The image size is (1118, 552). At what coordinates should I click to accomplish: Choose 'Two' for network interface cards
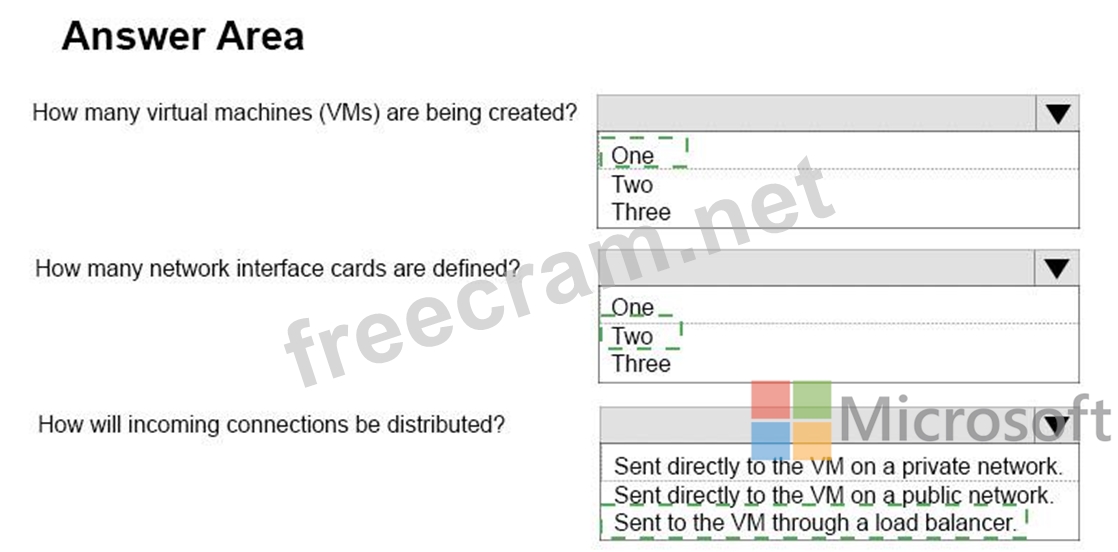point(632,336)
